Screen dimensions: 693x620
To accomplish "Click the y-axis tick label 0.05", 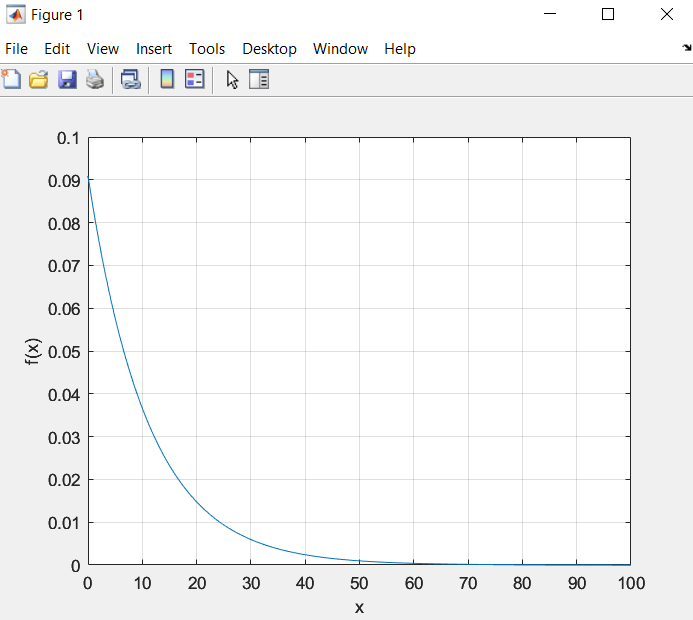I will pyautogui.click(x=64, y=352).
